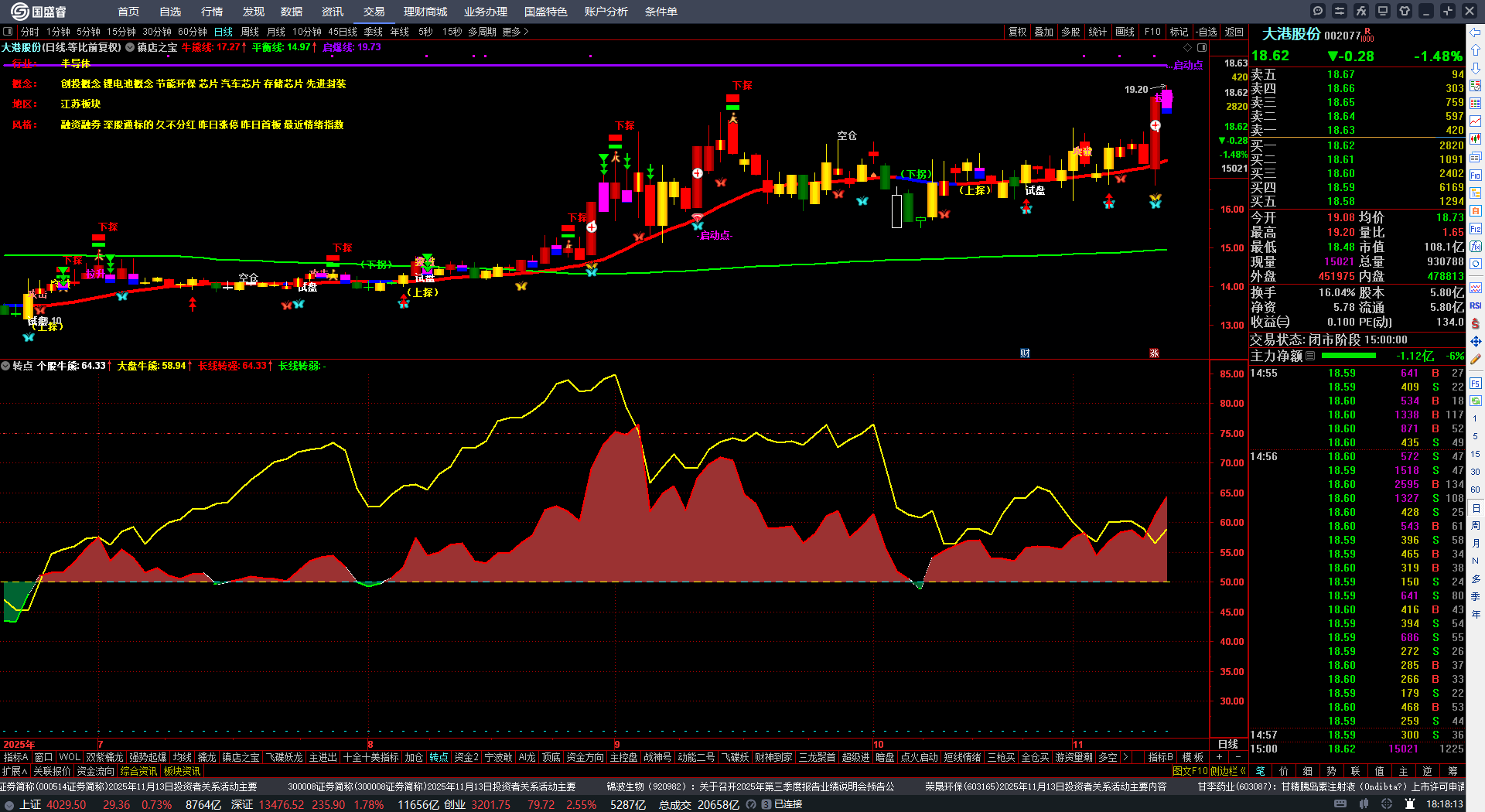Click the up arrow icon in right sidebar
1485x812 pixels.
pos(1476,50)
